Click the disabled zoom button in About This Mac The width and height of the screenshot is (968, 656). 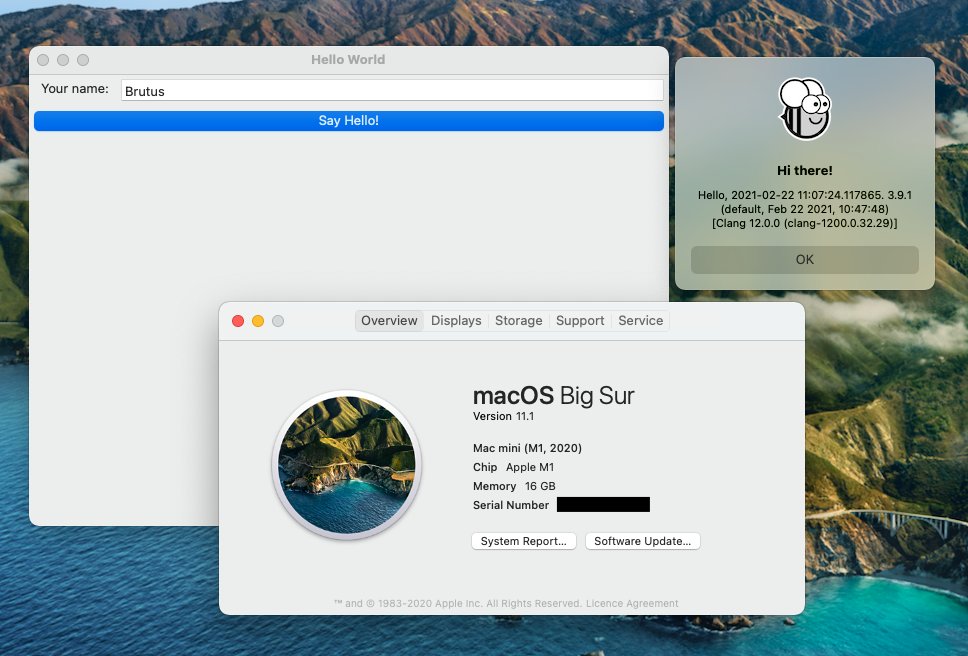click(x=278, y=321)
